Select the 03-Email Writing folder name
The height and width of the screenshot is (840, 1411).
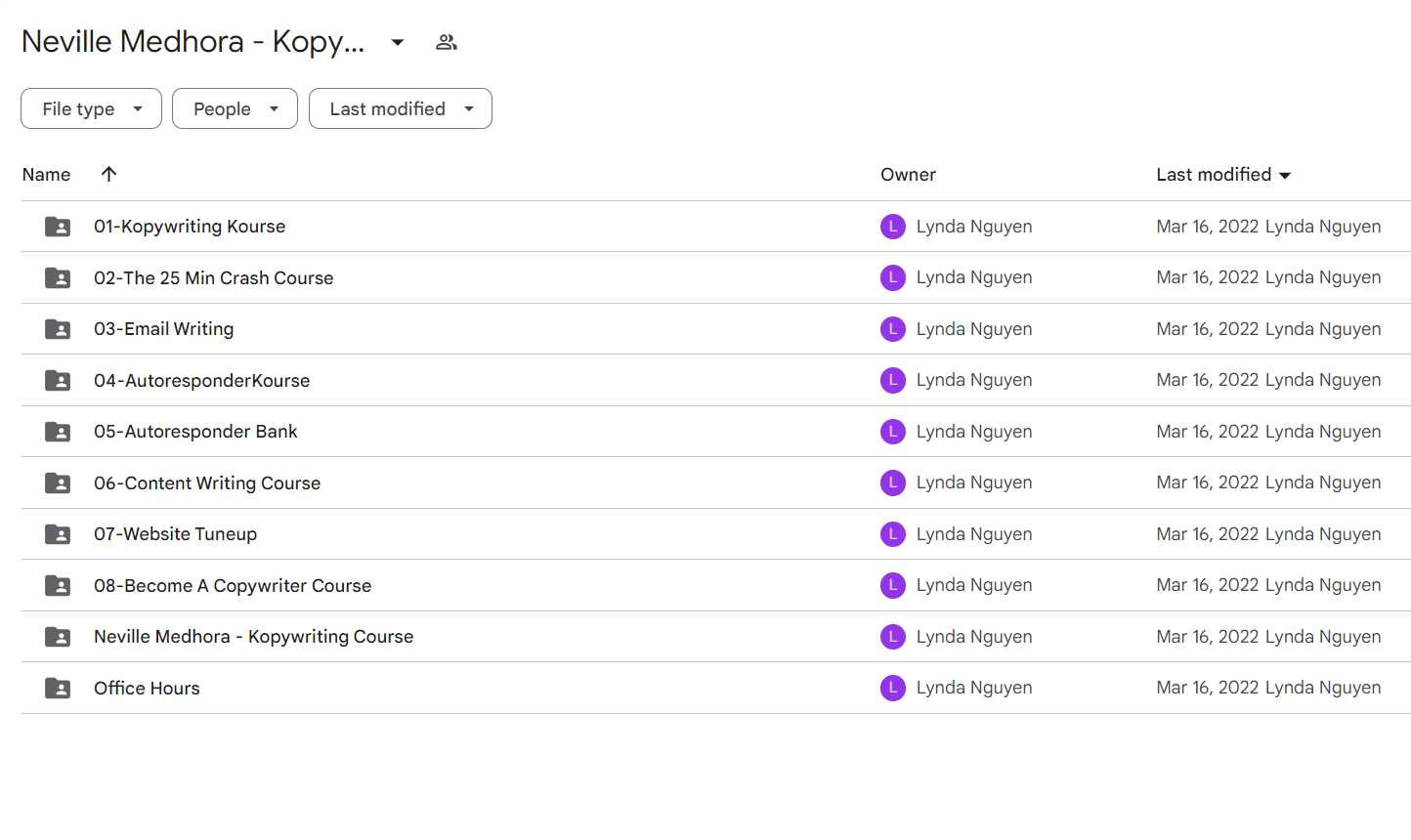[x=163, y=329]
